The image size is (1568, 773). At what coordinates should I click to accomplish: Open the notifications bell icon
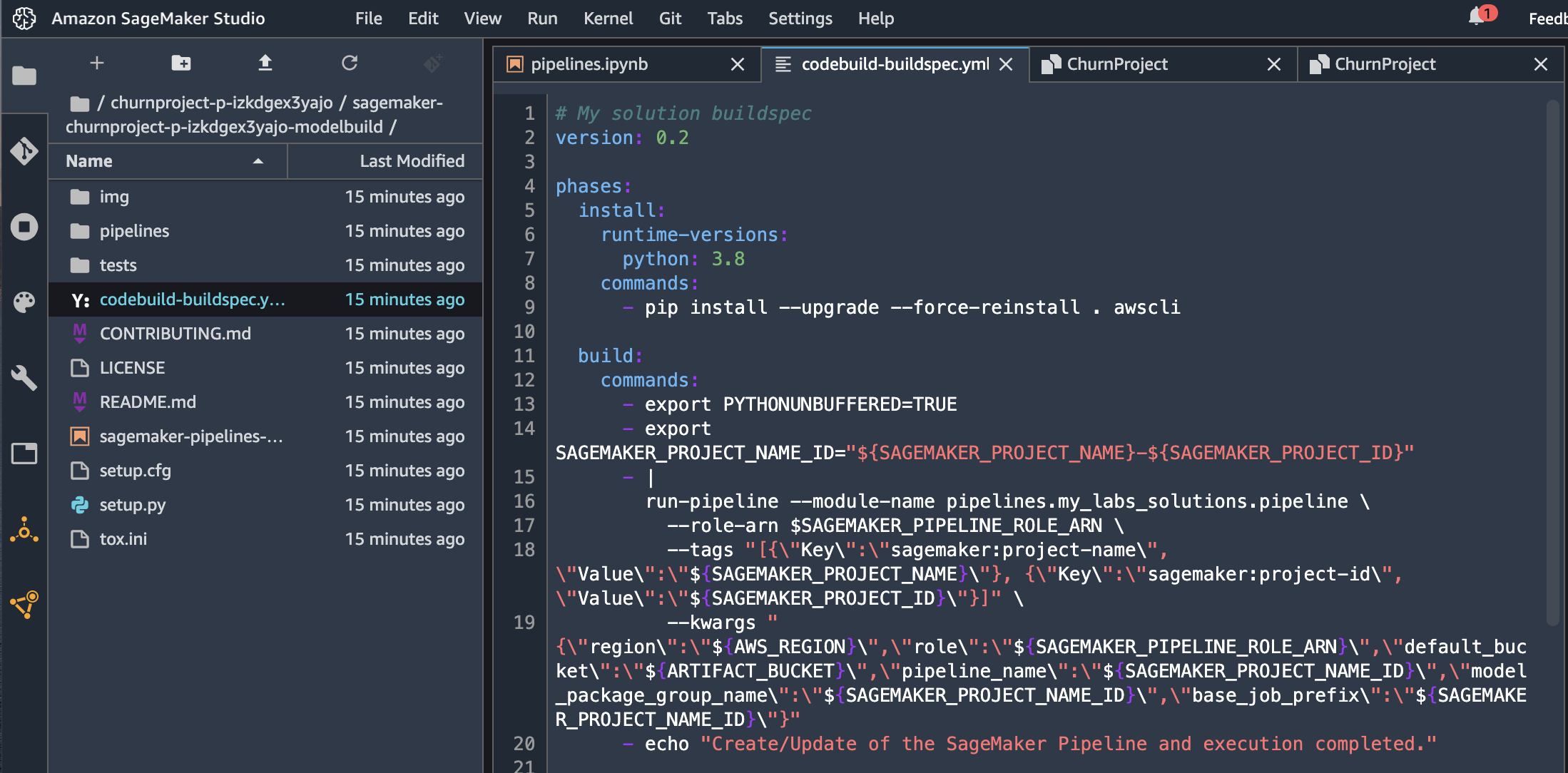[1476, 17]
